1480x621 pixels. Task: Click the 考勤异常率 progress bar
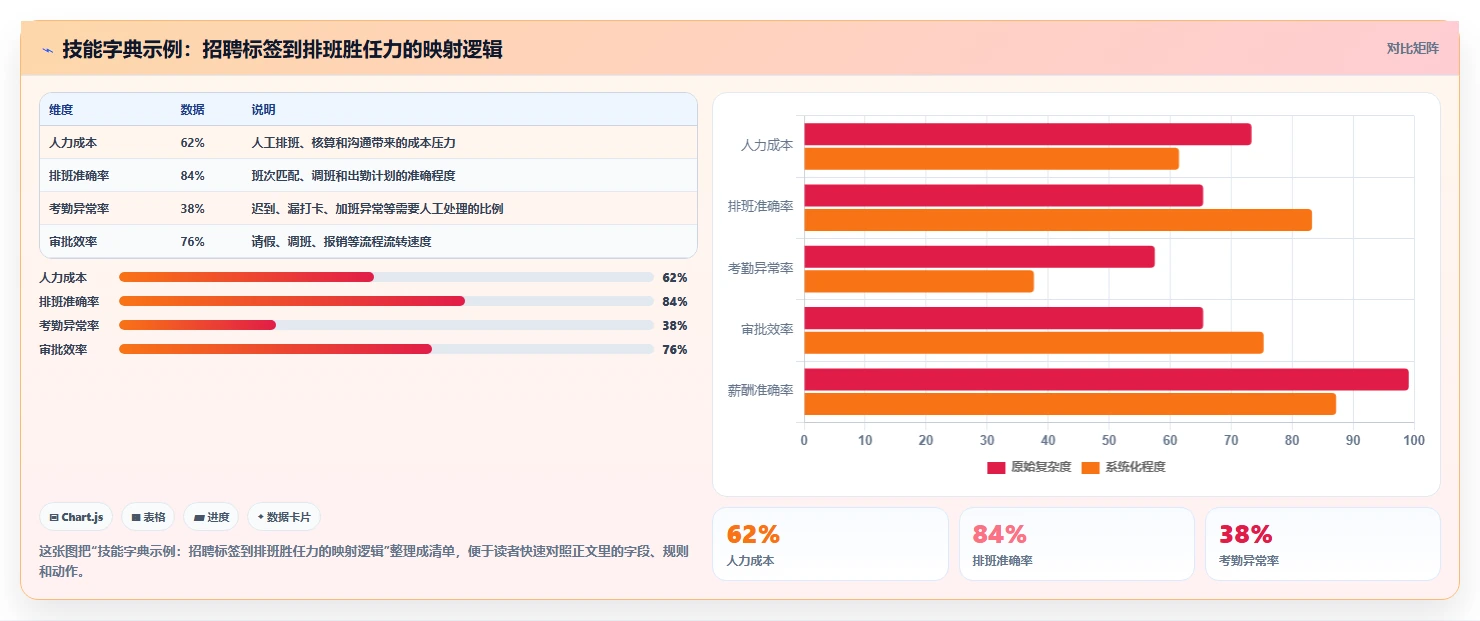pos(386,325)
